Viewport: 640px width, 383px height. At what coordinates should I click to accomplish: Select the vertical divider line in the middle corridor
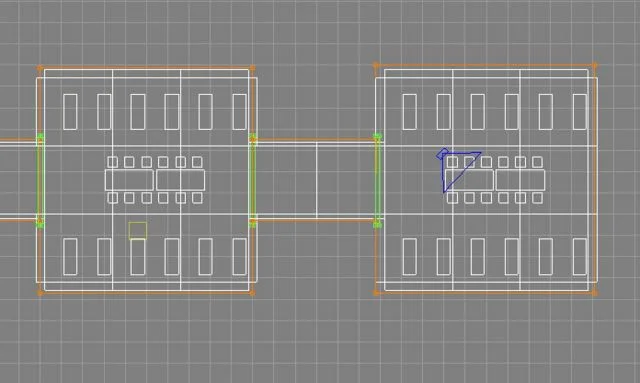[317, 180]
